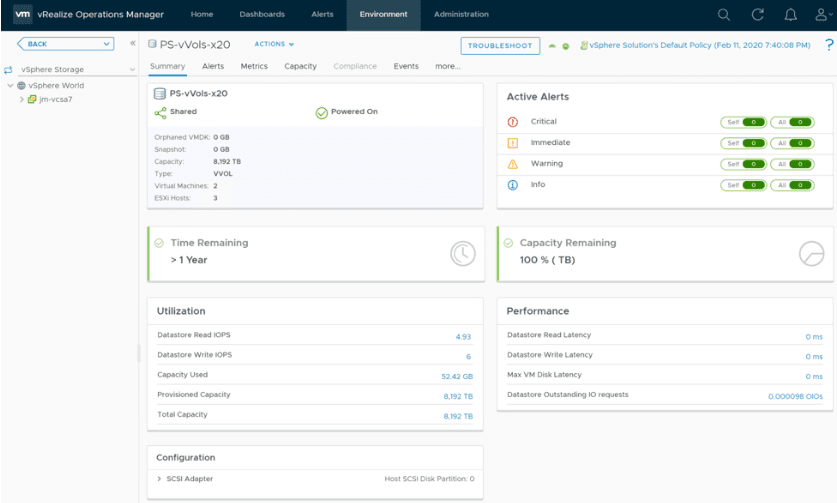
Task: Switch to the Metrics tab
Action: point(254,66)
